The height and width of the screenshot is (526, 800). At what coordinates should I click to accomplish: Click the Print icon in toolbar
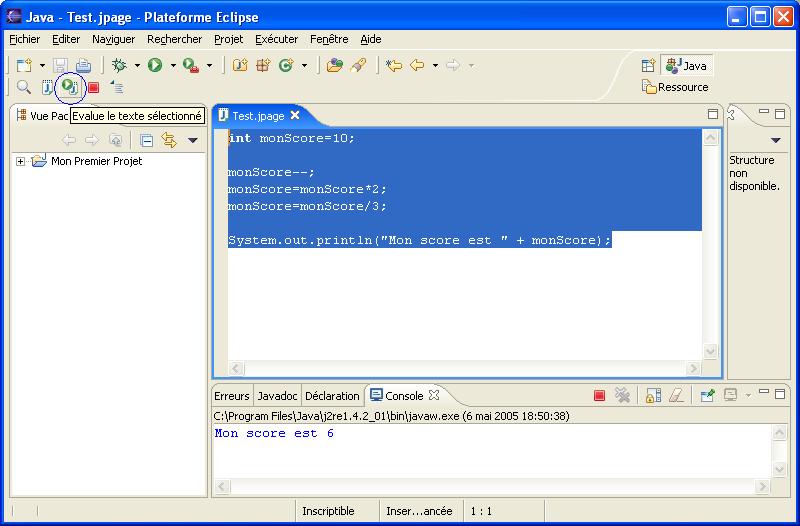(x=84, y=65)
